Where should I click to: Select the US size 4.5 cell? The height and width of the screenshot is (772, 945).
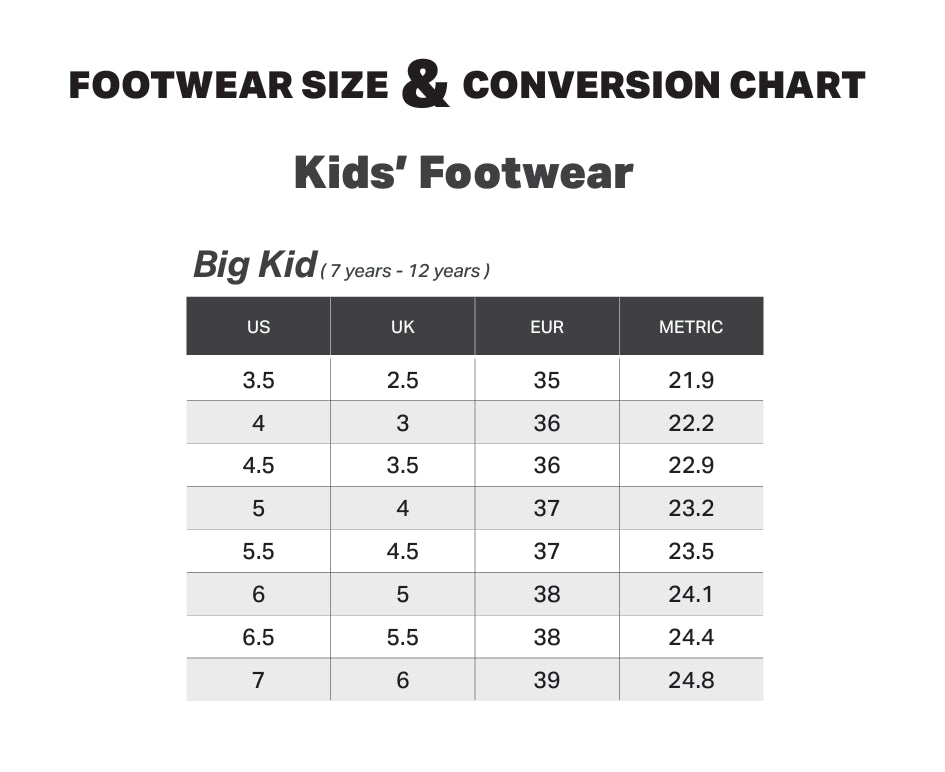pyautogui.click(x=259, y=465)
